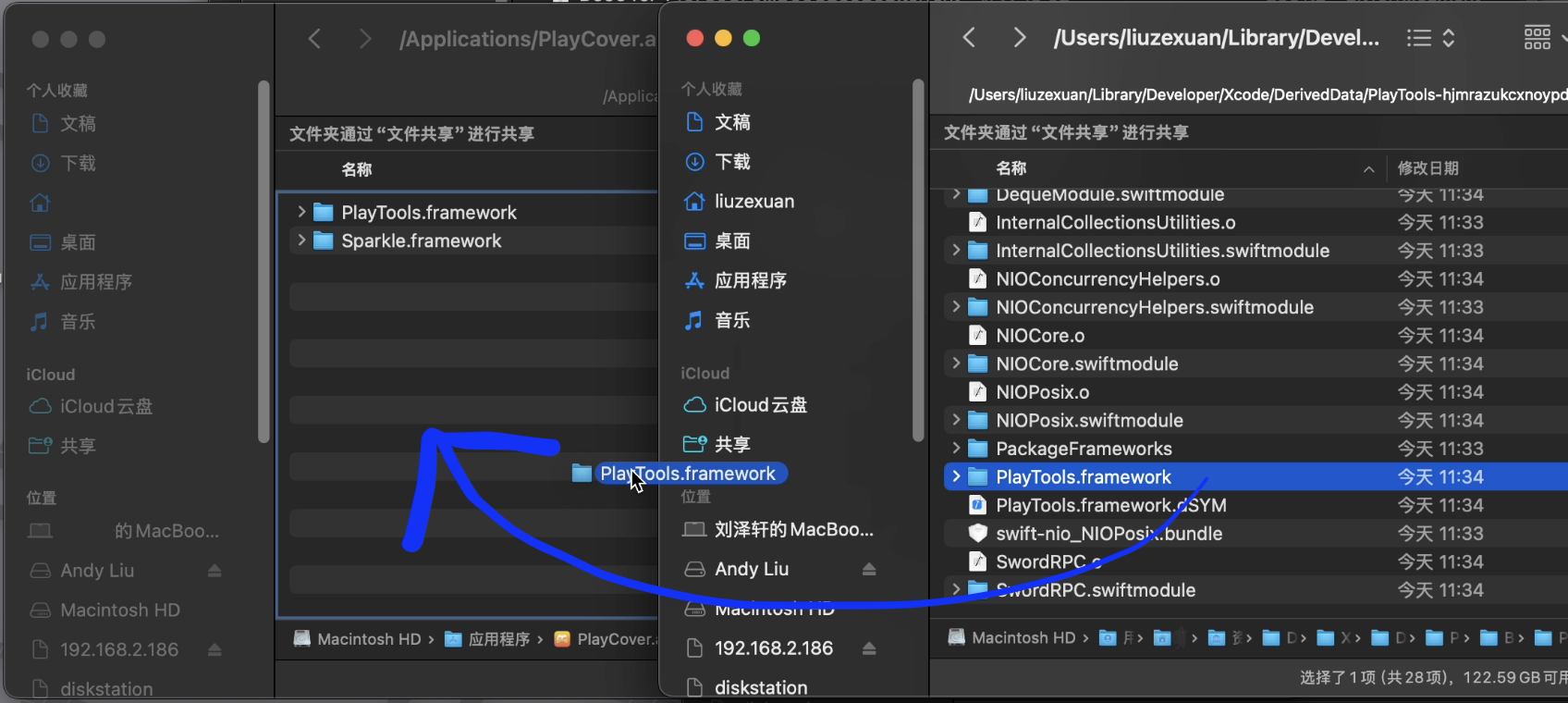This screenshot has height=703, width=1568.
Task: Open list view options in front Finder toolbar
Action: coord(1431,38)
